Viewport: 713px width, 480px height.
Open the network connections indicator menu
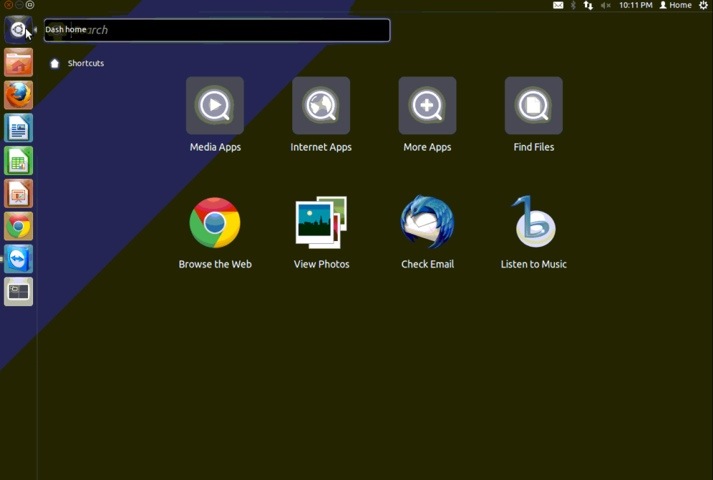click(x=588, y=5)
